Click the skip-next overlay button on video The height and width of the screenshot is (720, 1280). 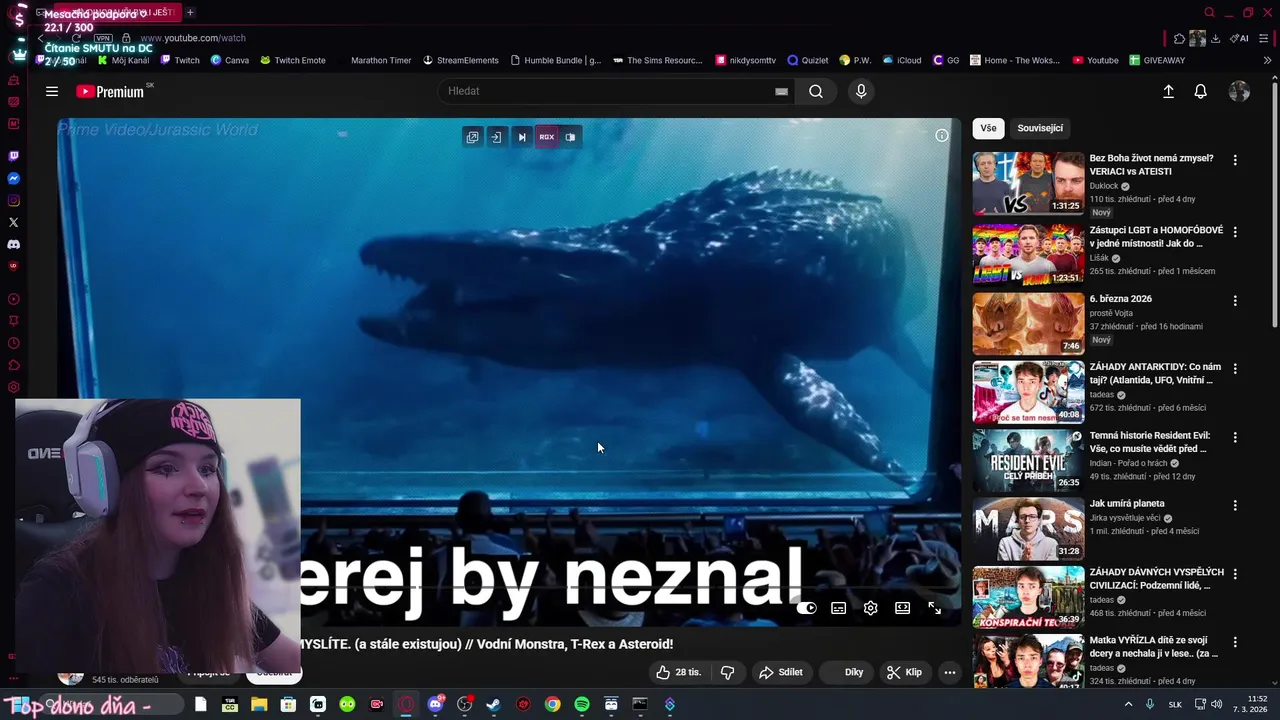point(521,137)
